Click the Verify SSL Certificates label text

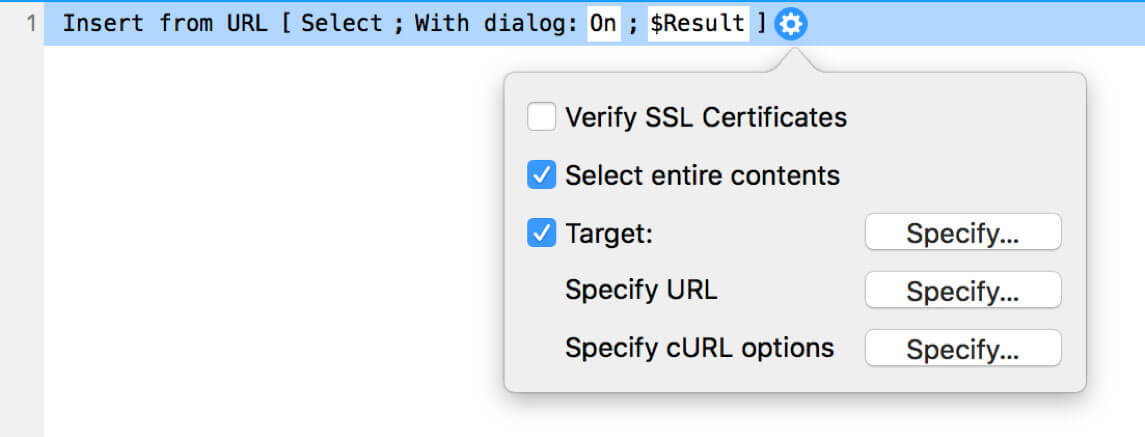click(706, 118)
